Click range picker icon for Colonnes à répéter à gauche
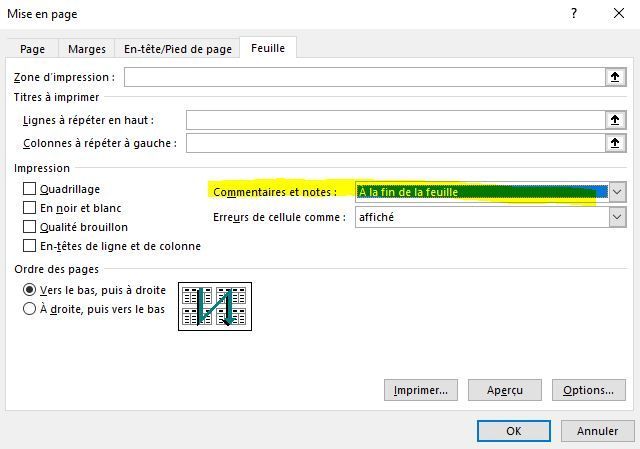This screenshot has height=449, width=640. (x=615, y=143)
